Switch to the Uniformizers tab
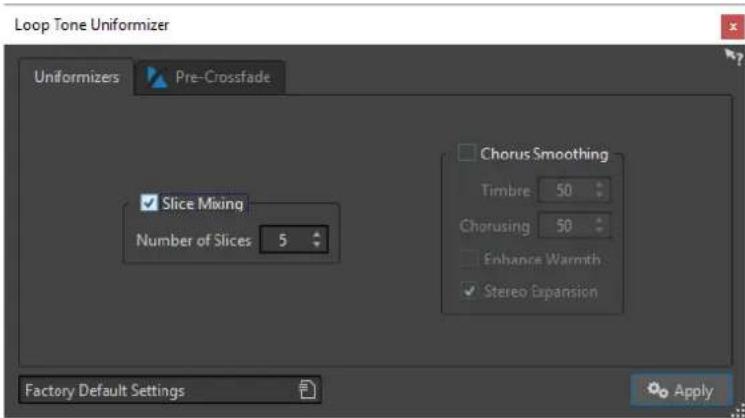 (76, 77)
